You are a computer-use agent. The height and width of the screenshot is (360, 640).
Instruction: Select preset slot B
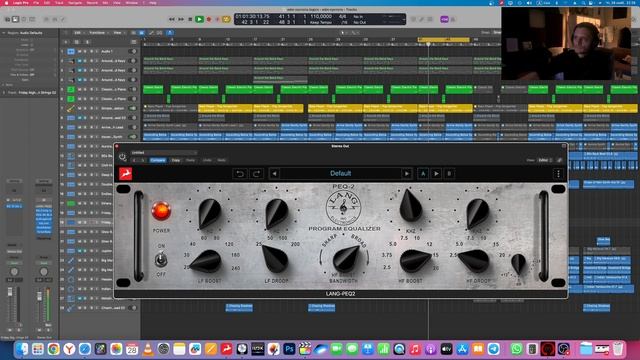(449, 174)
